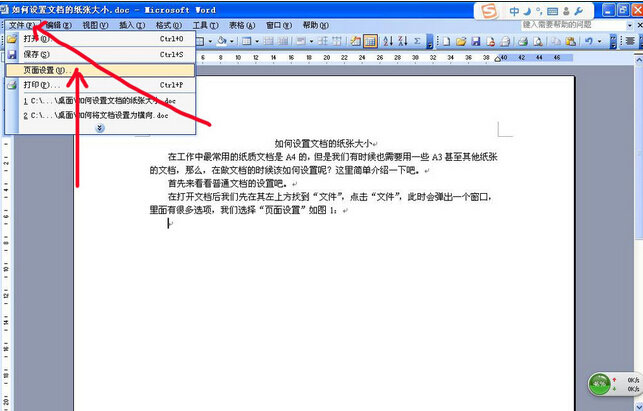Click the vertical scrollbar up arrow
The height and width of the screenshot is (411, 643).
pyautogui.click(x=639, y=60)
